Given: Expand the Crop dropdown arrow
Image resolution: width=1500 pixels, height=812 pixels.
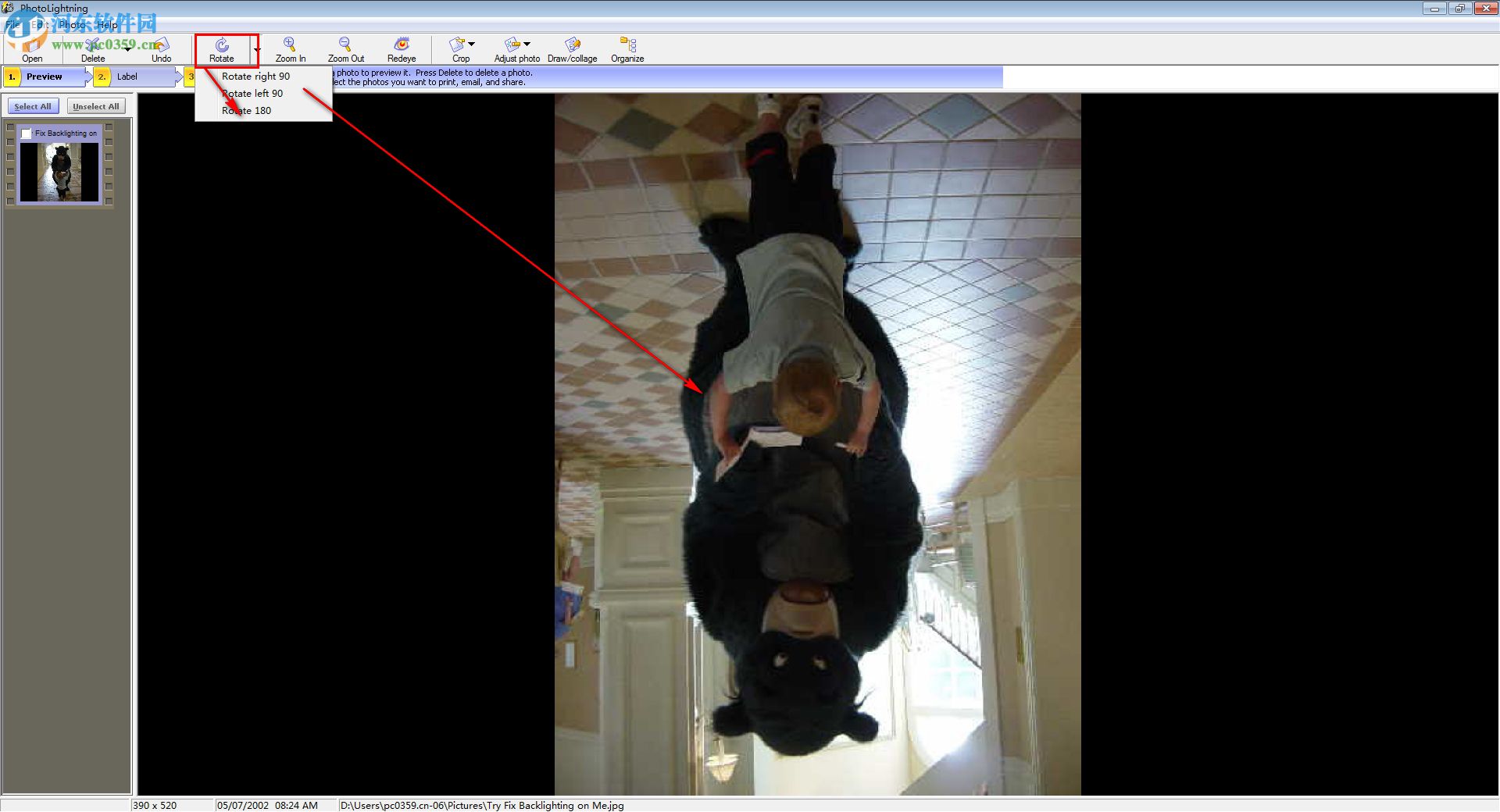Looking at the screenshot, I should [x=471, y=44].
